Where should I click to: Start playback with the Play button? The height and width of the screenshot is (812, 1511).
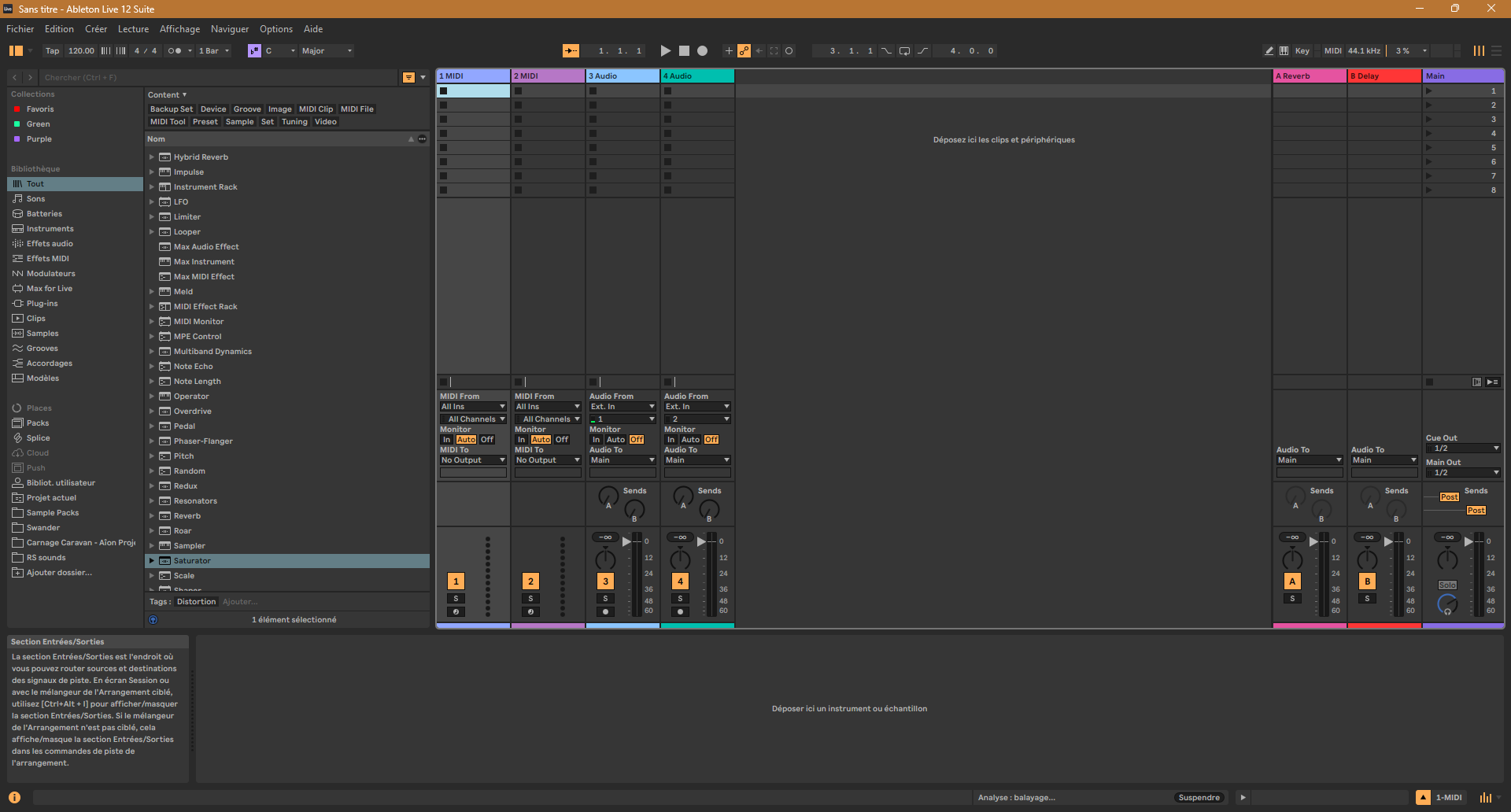pyautogui.click(x=666, y=51)
